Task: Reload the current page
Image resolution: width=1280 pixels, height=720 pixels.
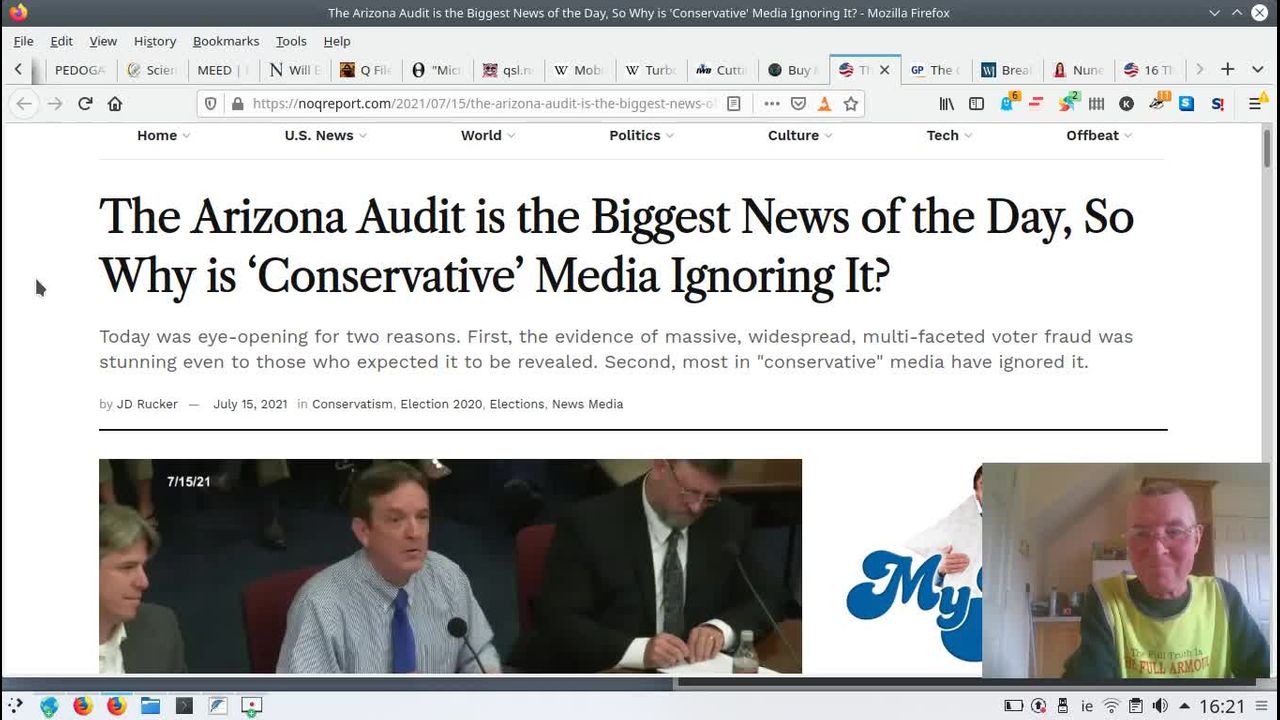Action: [85, 104]
